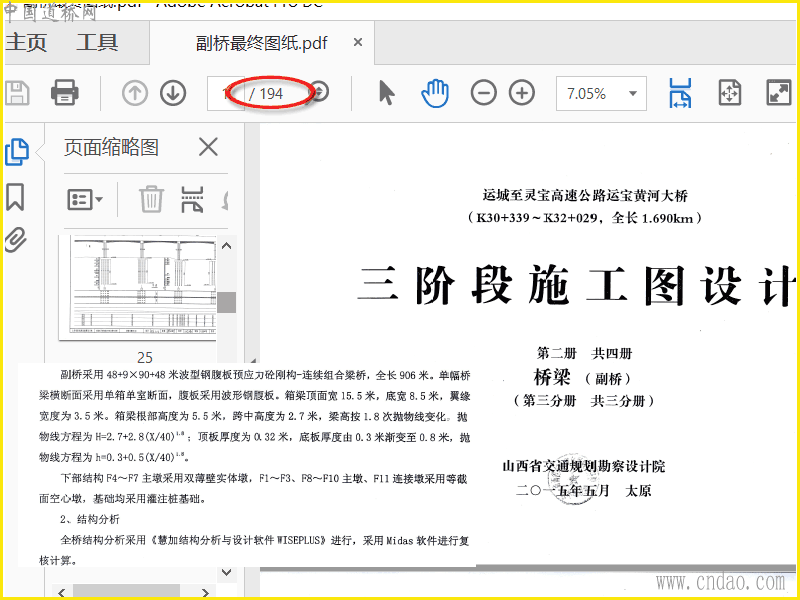Screen dimensions: 800x600
Task: Close the 页面缩略图 panel
Action: [x=208, y=147]
